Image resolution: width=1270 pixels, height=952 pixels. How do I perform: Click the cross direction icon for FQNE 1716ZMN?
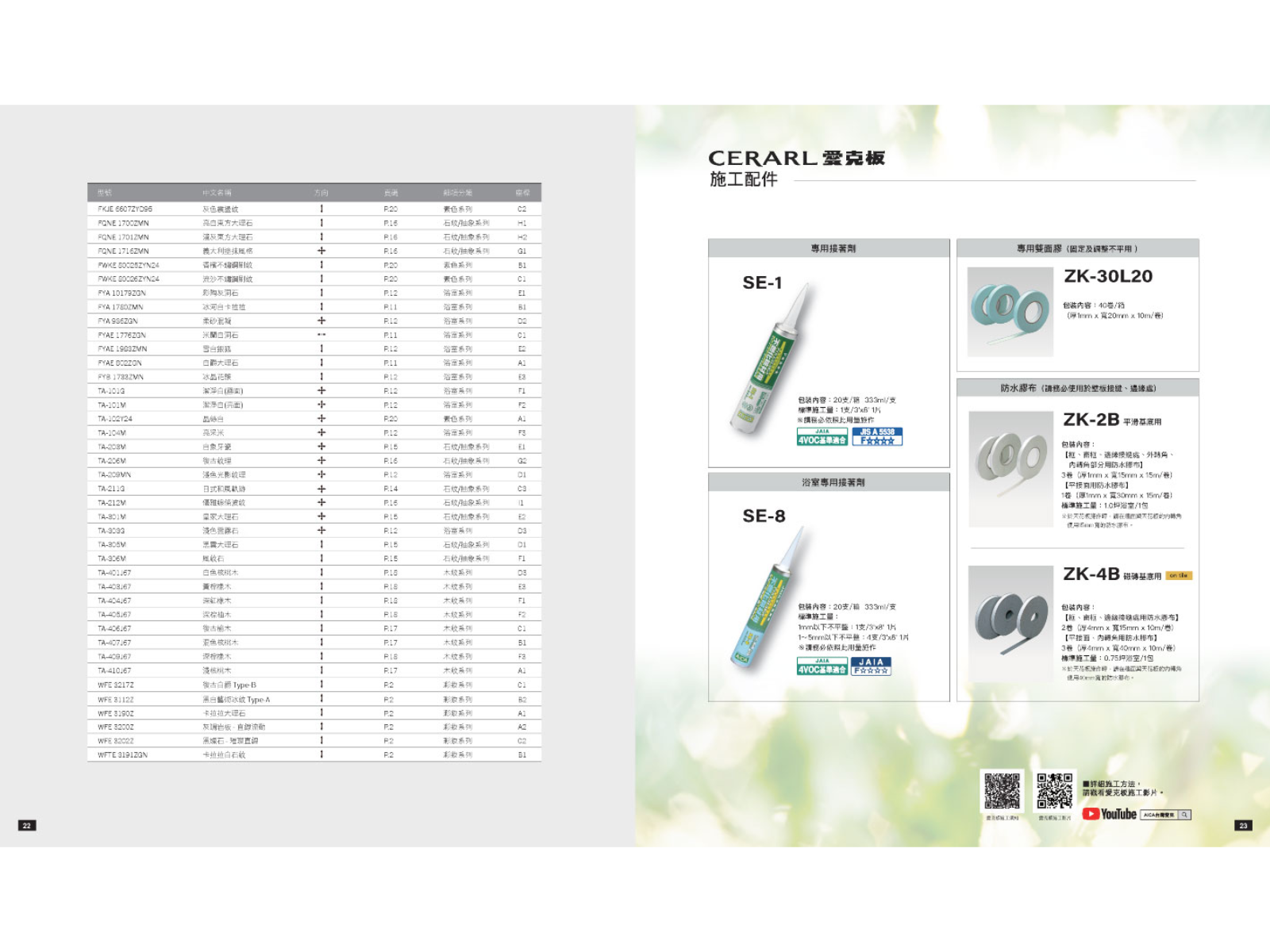(321, 251)
